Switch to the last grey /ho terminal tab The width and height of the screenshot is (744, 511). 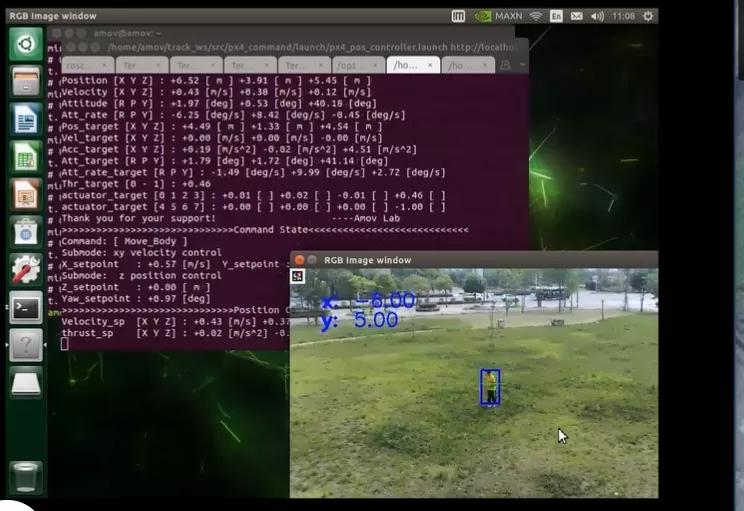(x=468, y=65)
